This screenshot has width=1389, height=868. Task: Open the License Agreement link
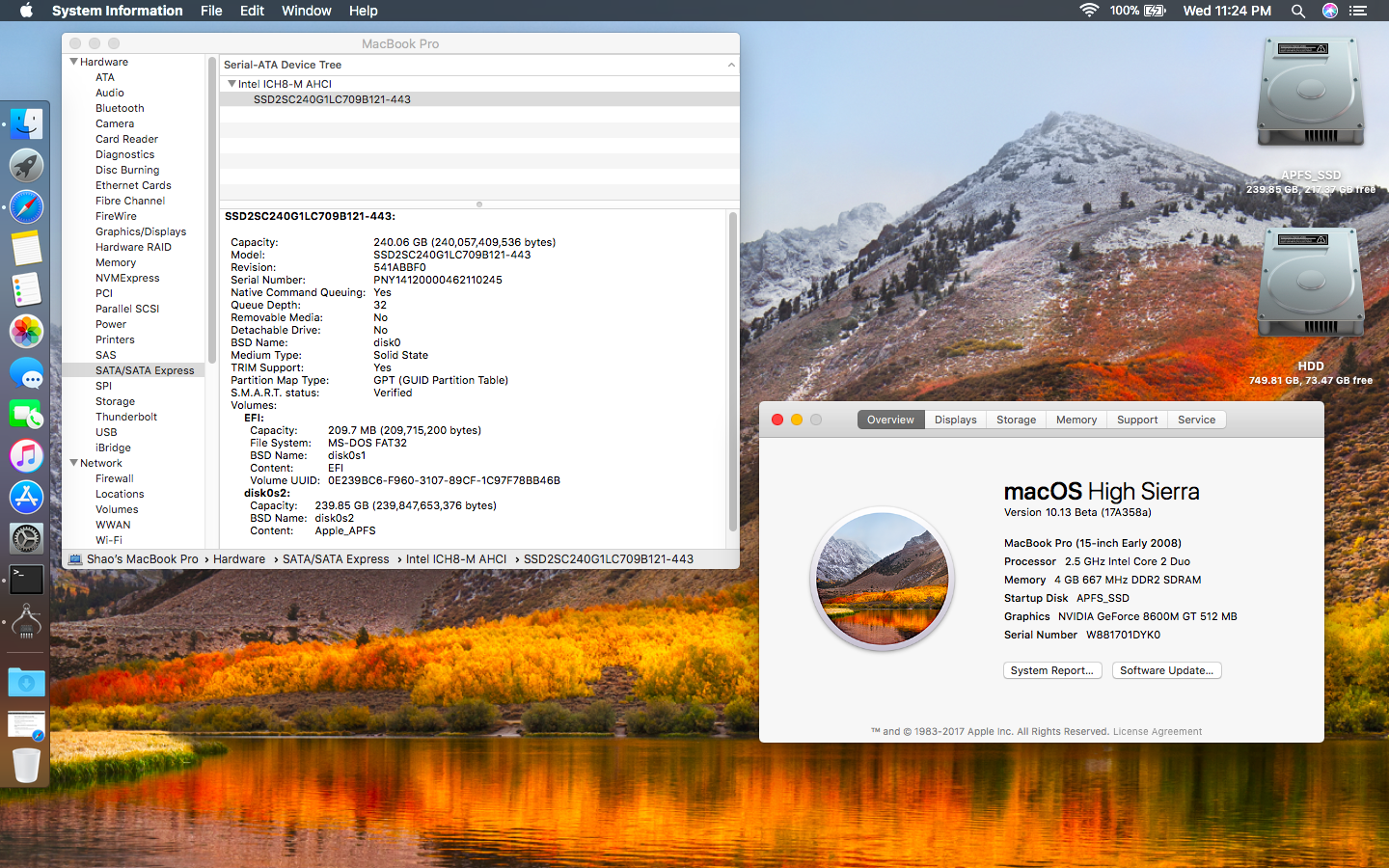1157,731
